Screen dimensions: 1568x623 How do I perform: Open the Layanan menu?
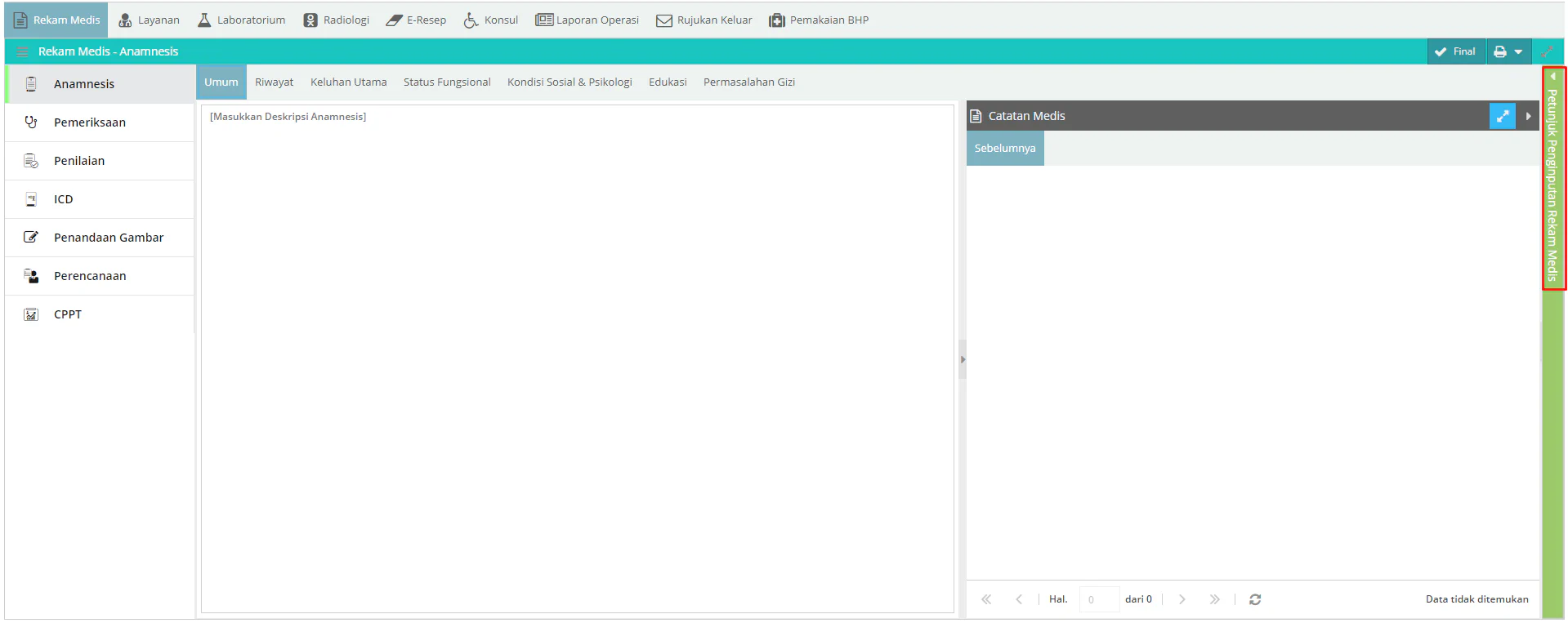point(149,20)
